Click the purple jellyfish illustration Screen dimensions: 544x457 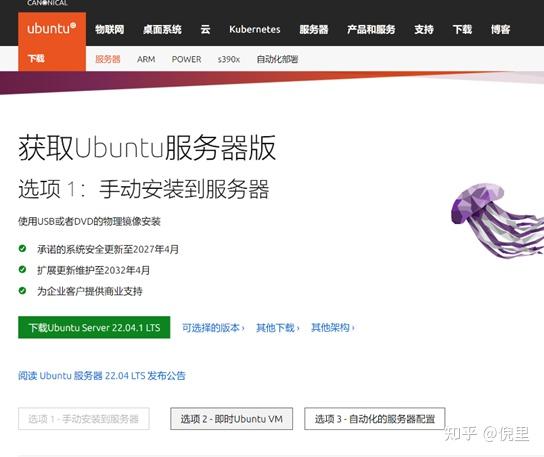point(497,221)
